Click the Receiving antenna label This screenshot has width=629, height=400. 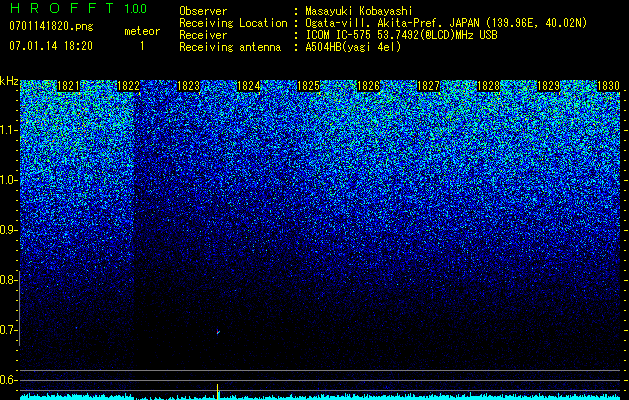[x=230, y=47]
